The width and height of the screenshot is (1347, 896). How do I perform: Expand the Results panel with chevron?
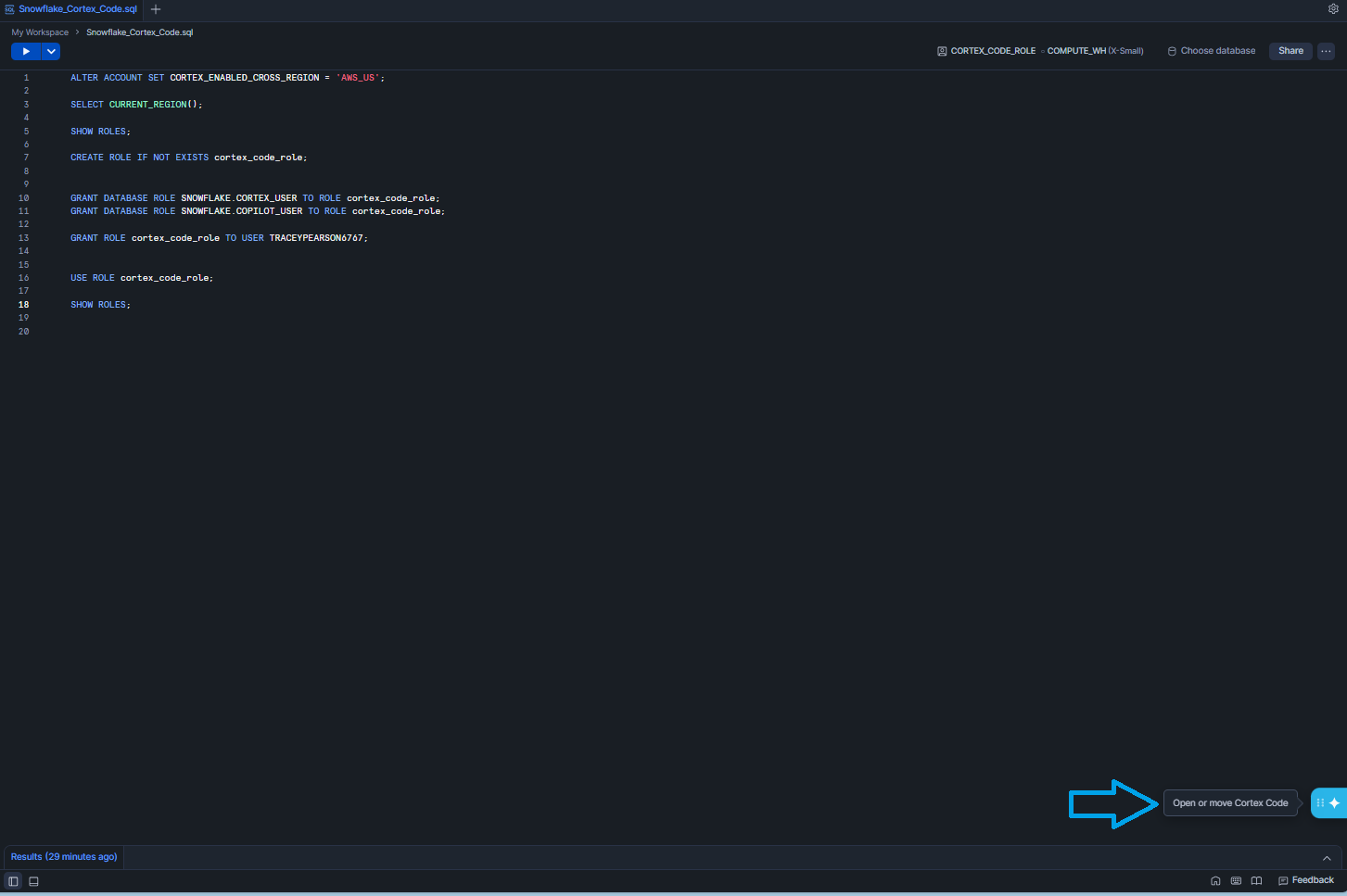pos(1327,858)
